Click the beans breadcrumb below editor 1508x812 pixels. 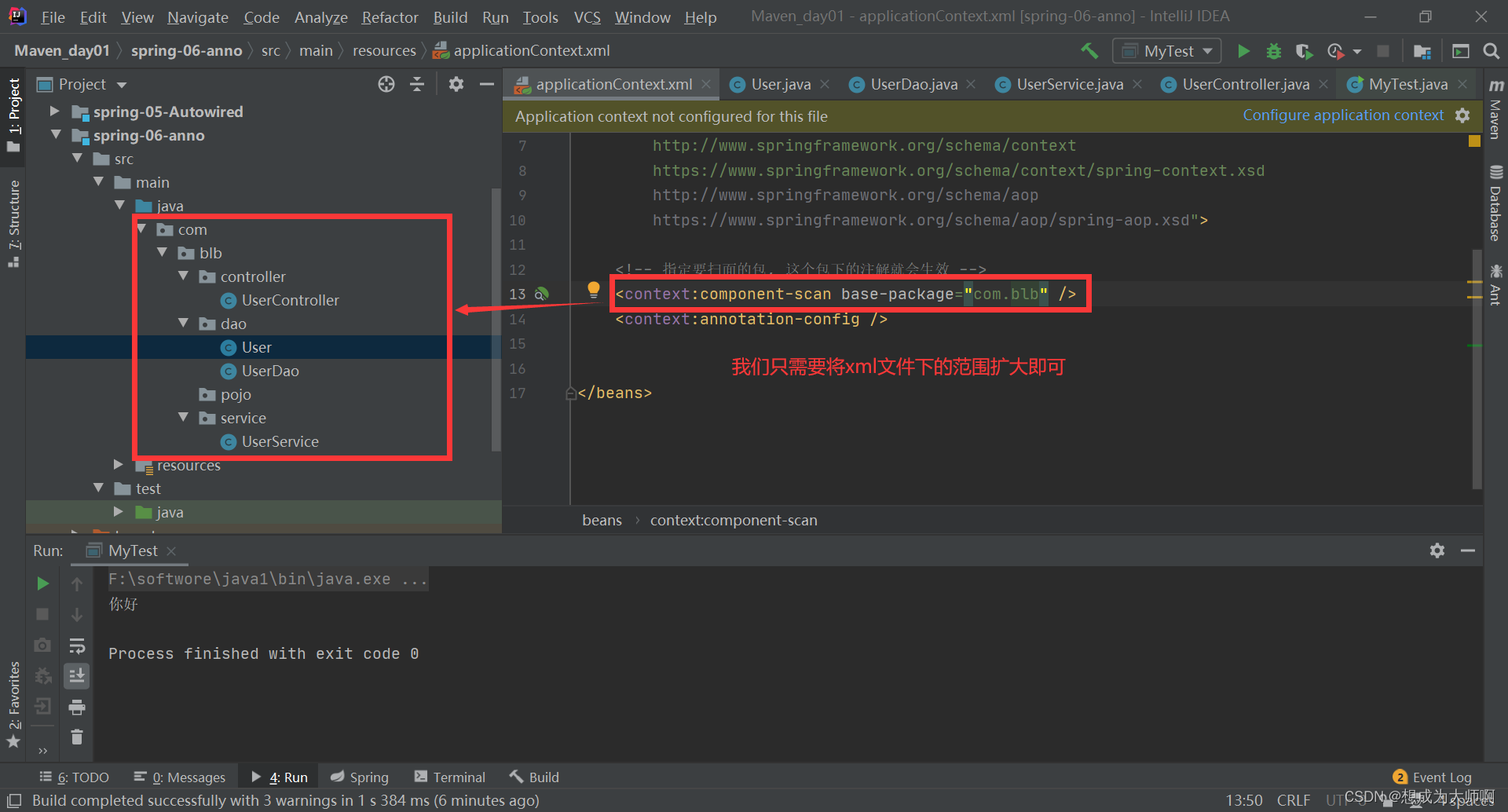602,520
